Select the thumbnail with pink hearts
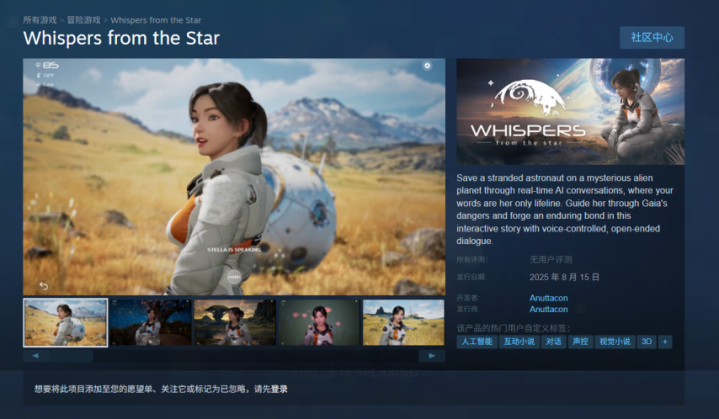Screen dimensions: 719x419 [x=320, y=322]
